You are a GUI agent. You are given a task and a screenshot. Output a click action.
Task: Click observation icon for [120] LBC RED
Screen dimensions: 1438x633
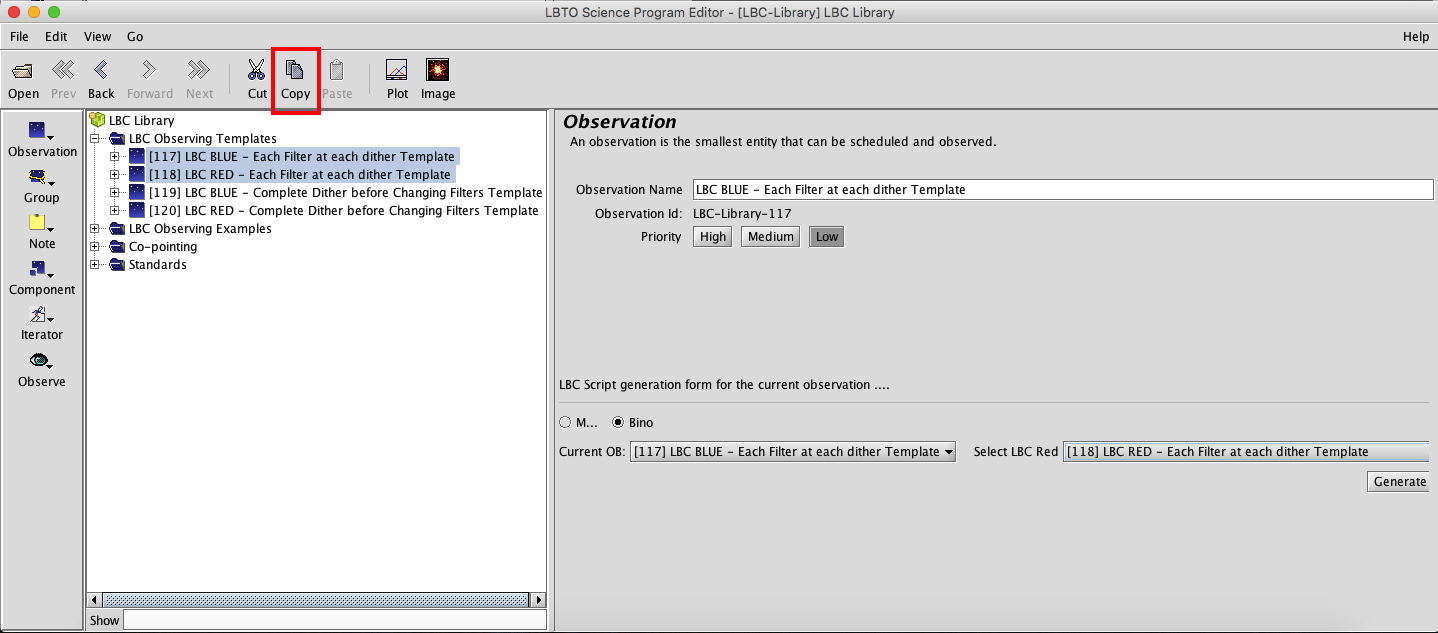[137, 210]
